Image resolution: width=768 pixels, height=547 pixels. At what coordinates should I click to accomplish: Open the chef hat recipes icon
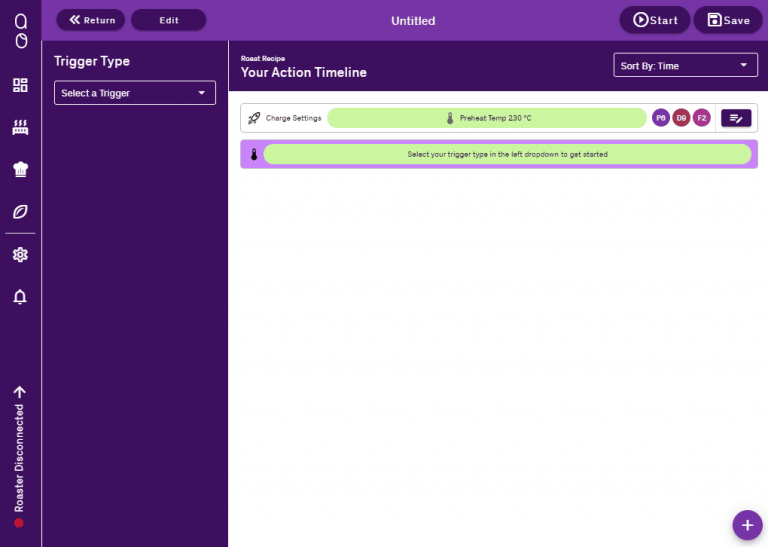[20, 169]
